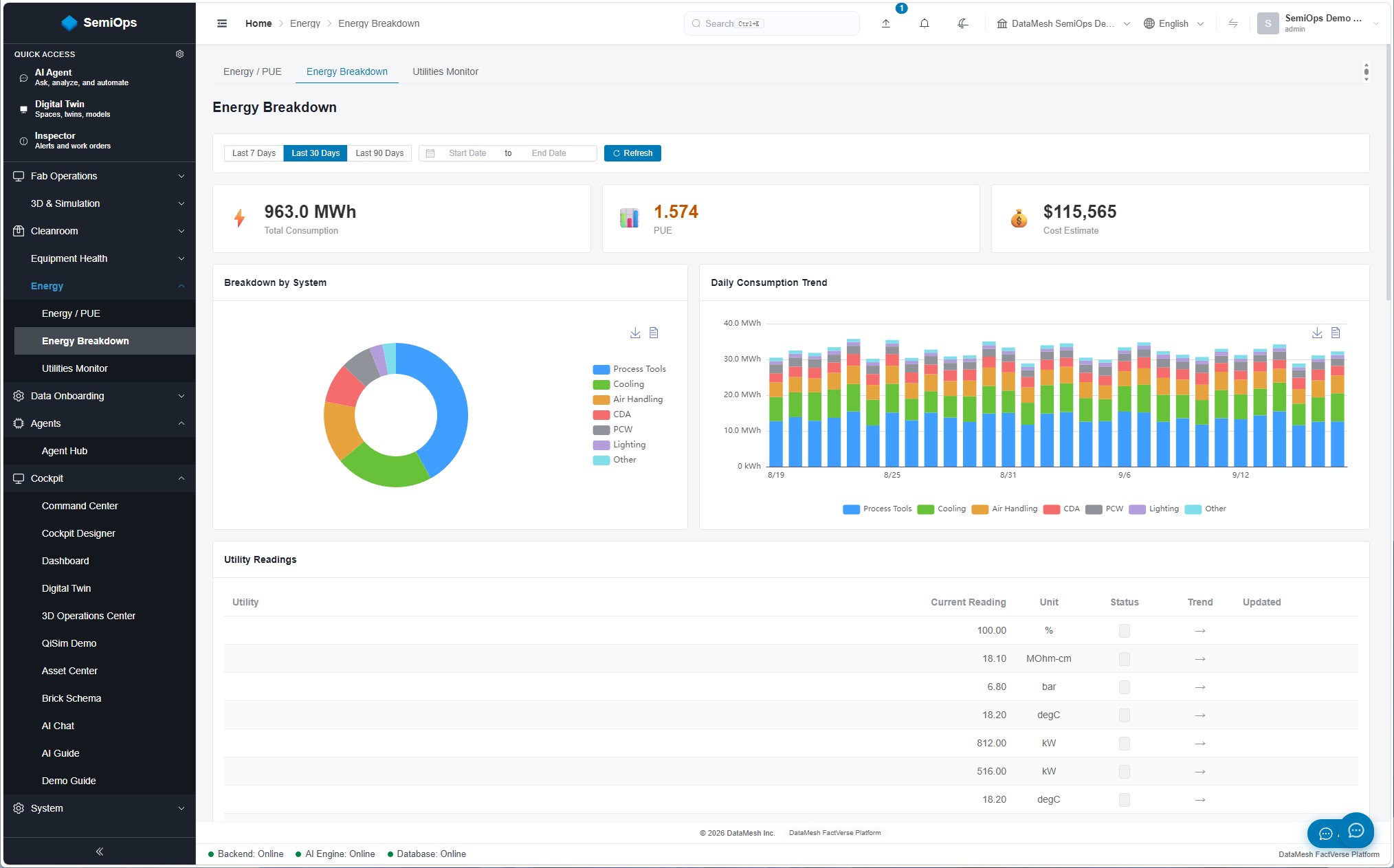Open the floating chat bubble button
This screenshot has height=868, width=1394.
coord(1356,831)
